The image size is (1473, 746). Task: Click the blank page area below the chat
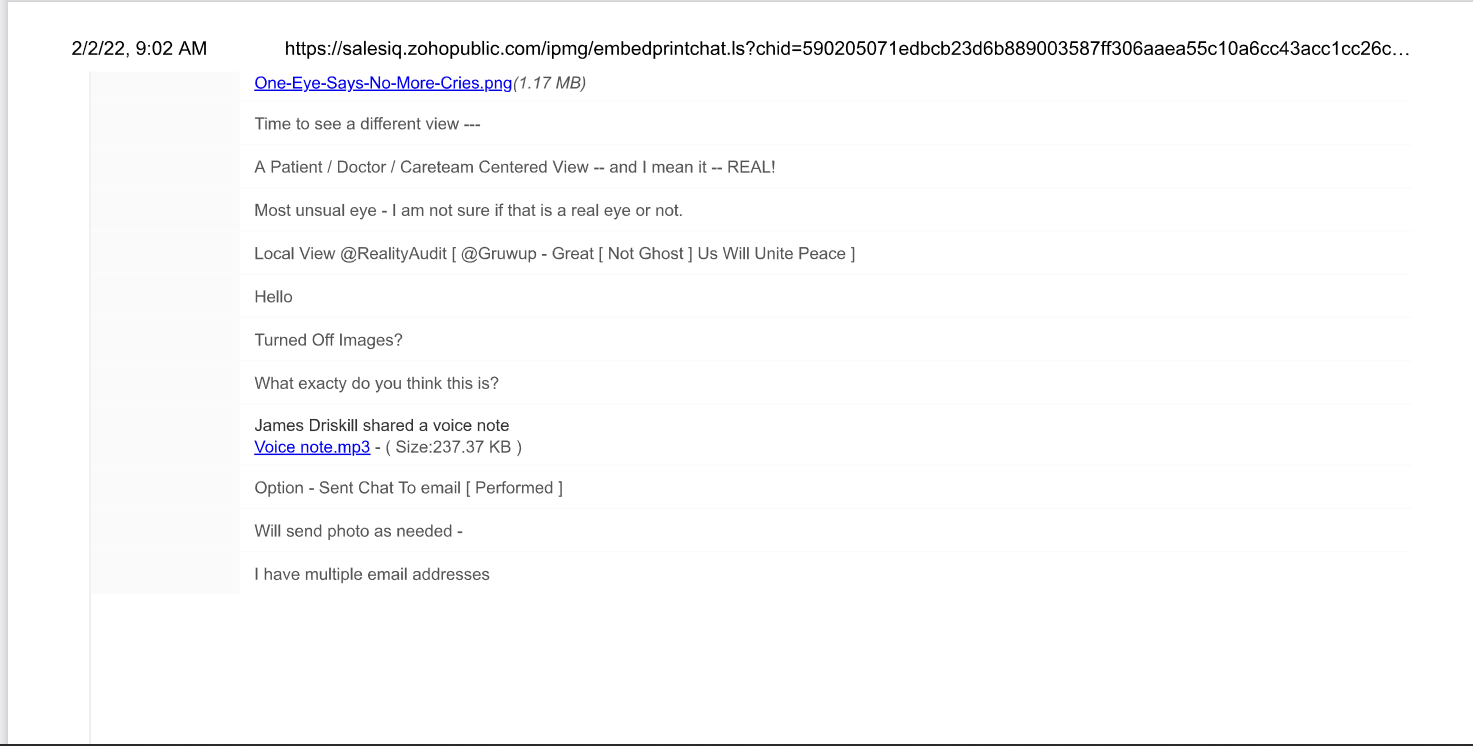pyautogui.click(x=780, y=668)
